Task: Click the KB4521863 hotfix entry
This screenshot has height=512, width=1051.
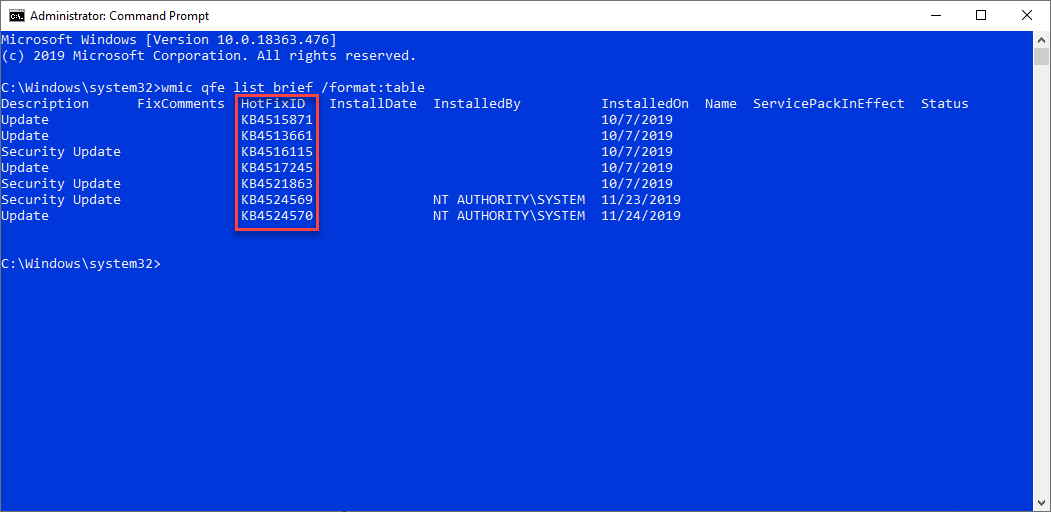Action: (277, 184)
